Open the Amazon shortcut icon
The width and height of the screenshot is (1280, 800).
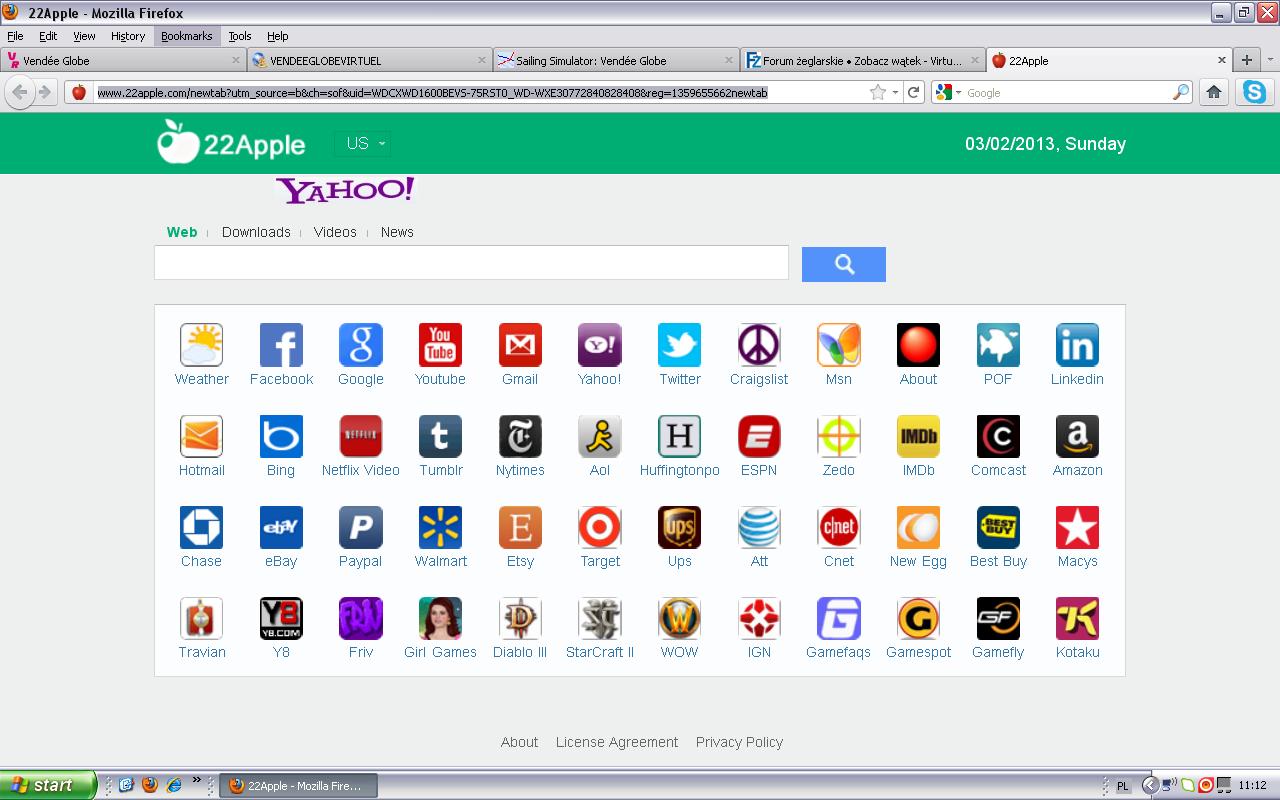click(1077, 436)
